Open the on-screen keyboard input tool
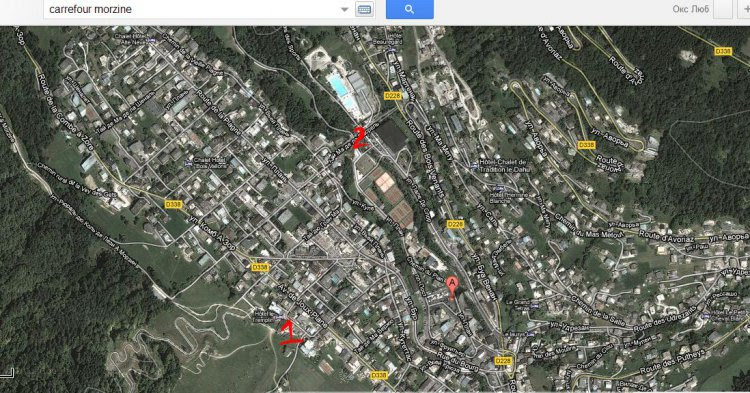This screenshot has width=750, height=393. pos(364,10)
